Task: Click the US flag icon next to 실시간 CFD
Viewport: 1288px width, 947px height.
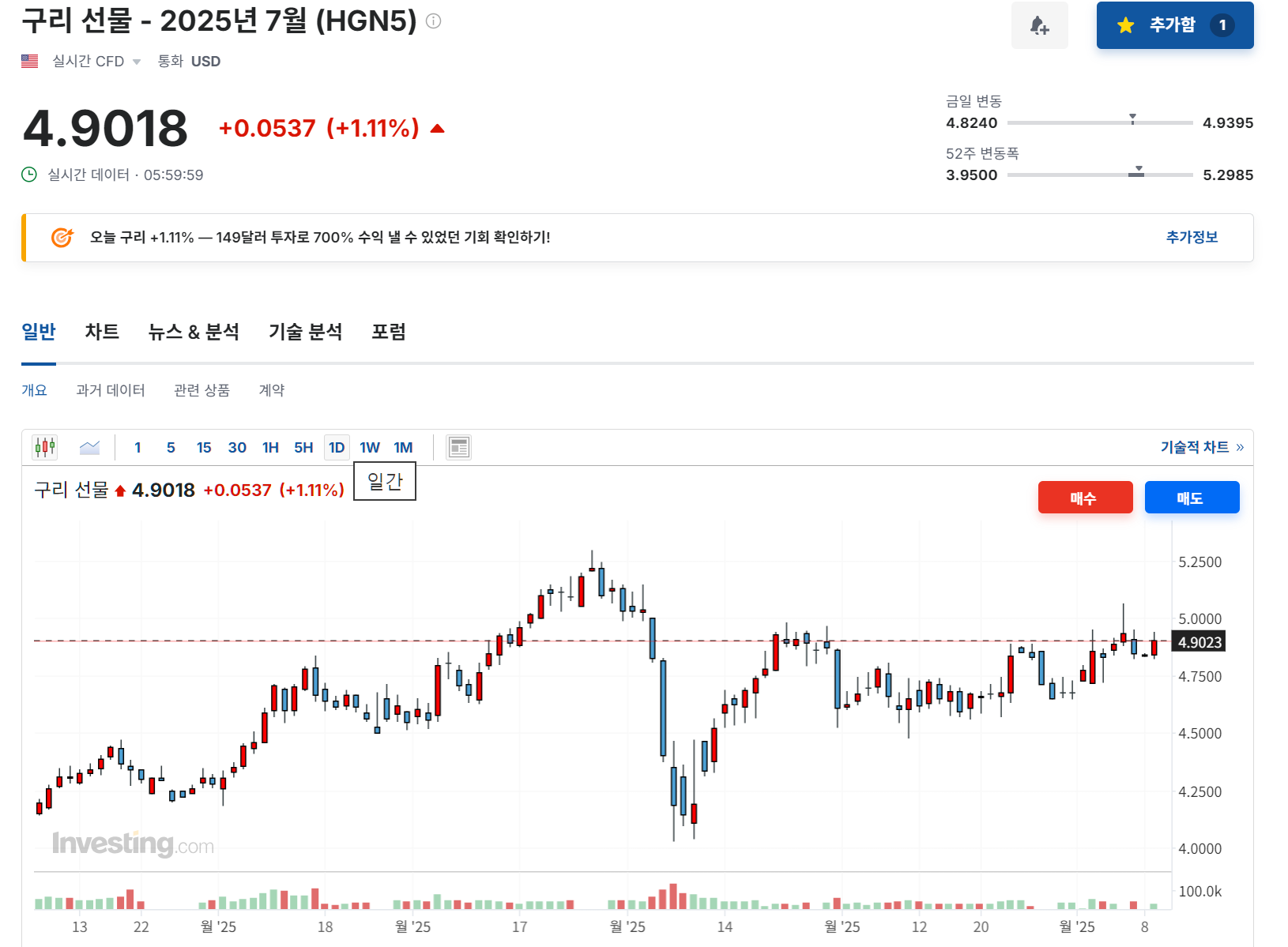Action: 29,60
